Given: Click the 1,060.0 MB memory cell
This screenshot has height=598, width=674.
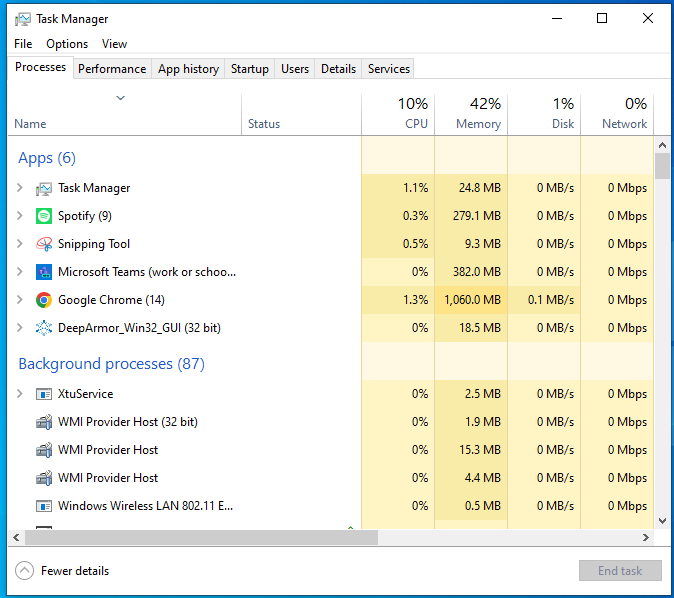Looking at the screenshot, I should 471,300.
